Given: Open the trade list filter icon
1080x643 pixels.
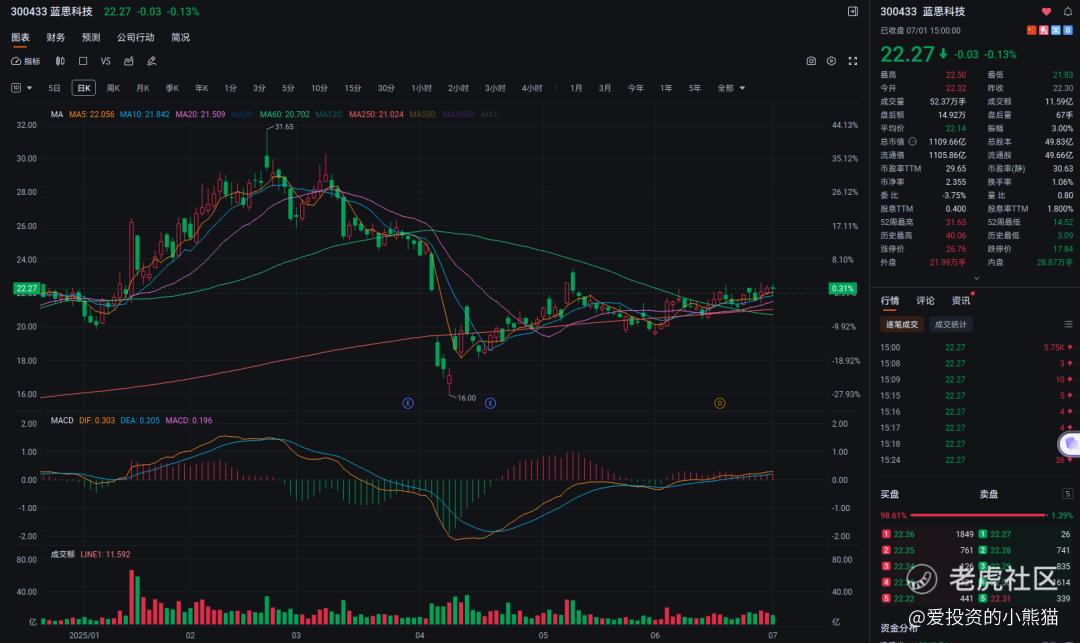Looking at the screenshot, I should [x=1068, y=324].
